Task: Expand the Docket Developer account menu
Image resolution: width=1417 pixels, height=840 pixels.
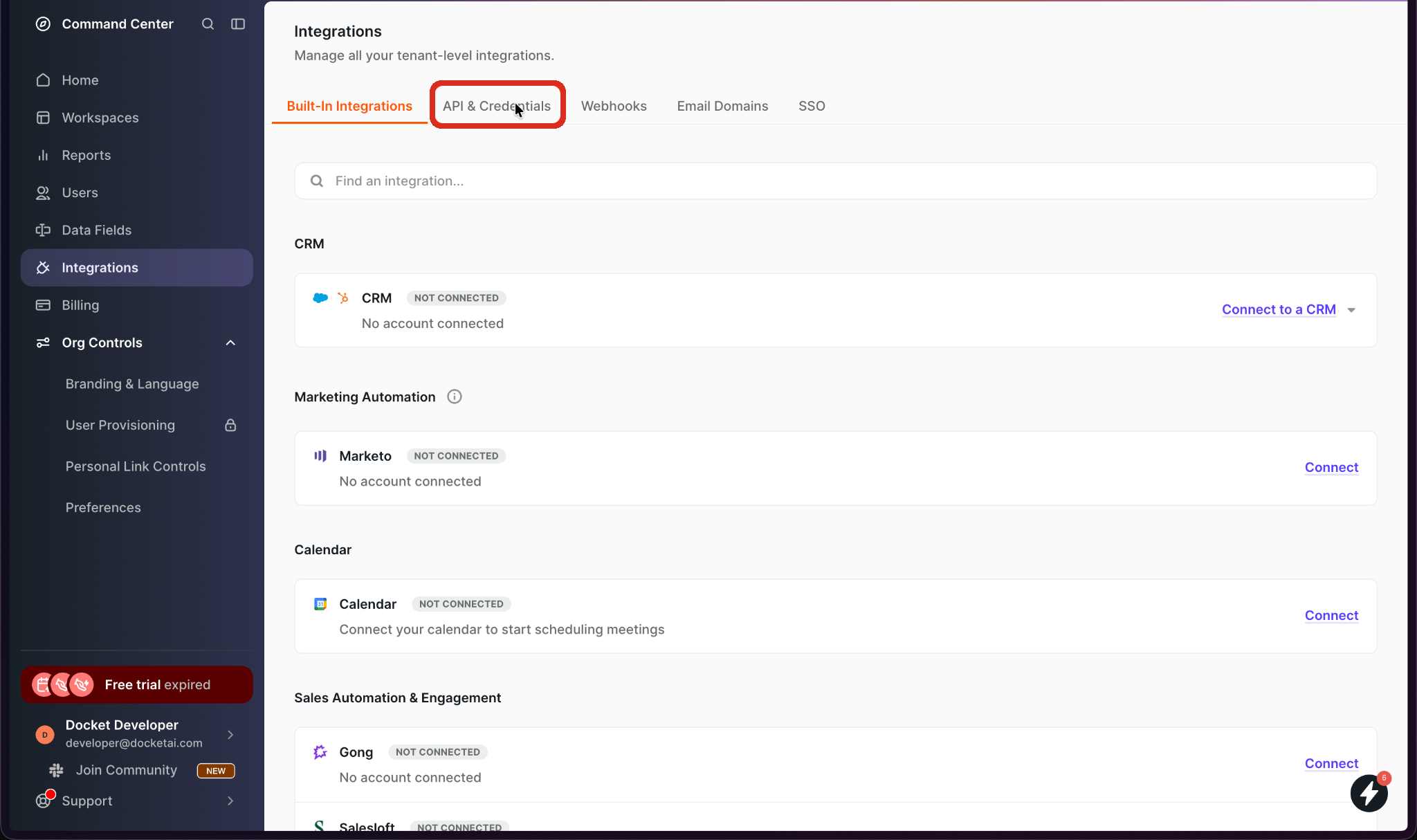Action: [230, 734]
